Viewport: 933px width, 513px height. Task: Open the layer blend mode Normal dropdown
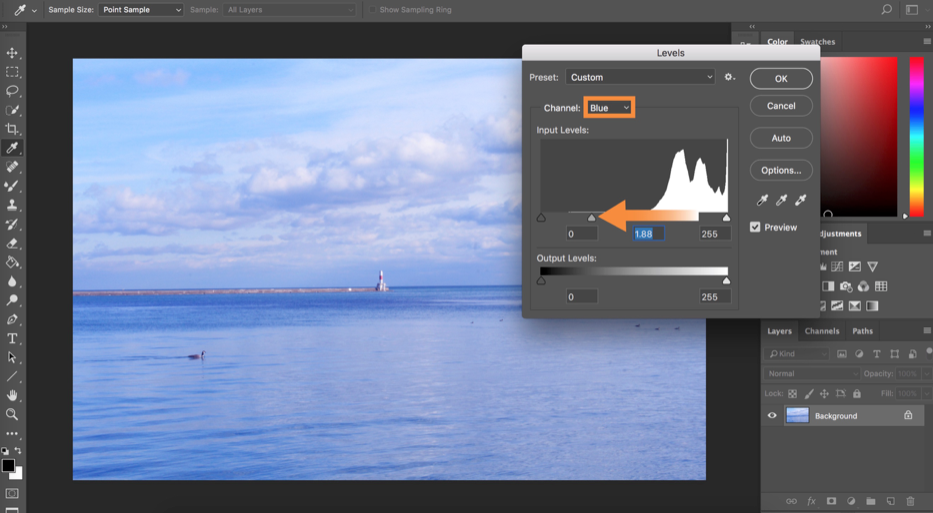(812, 374)
